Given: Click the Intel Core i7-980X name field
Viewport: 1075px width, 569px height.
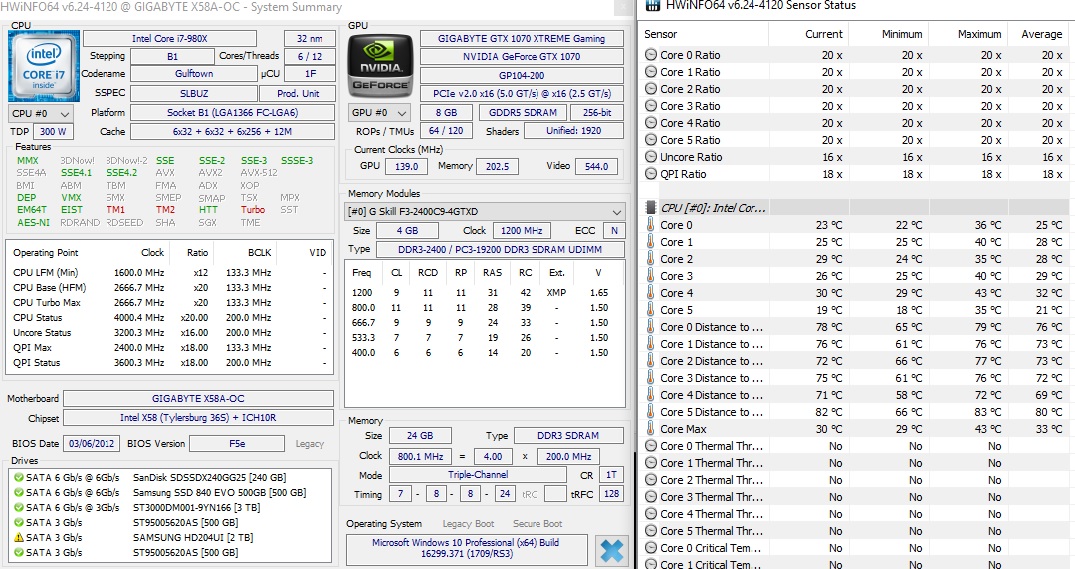Looking at the screenshot, I should 170,38.
